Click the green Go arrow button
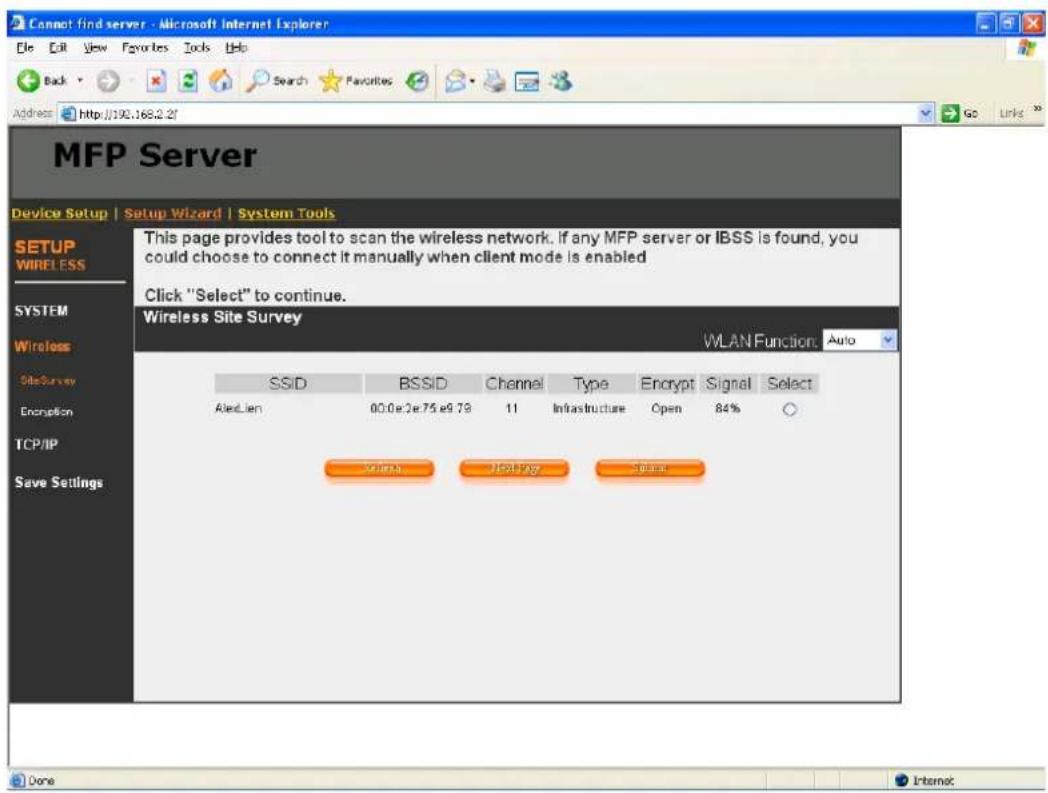The image size is (1048, 793). [960, 113]
